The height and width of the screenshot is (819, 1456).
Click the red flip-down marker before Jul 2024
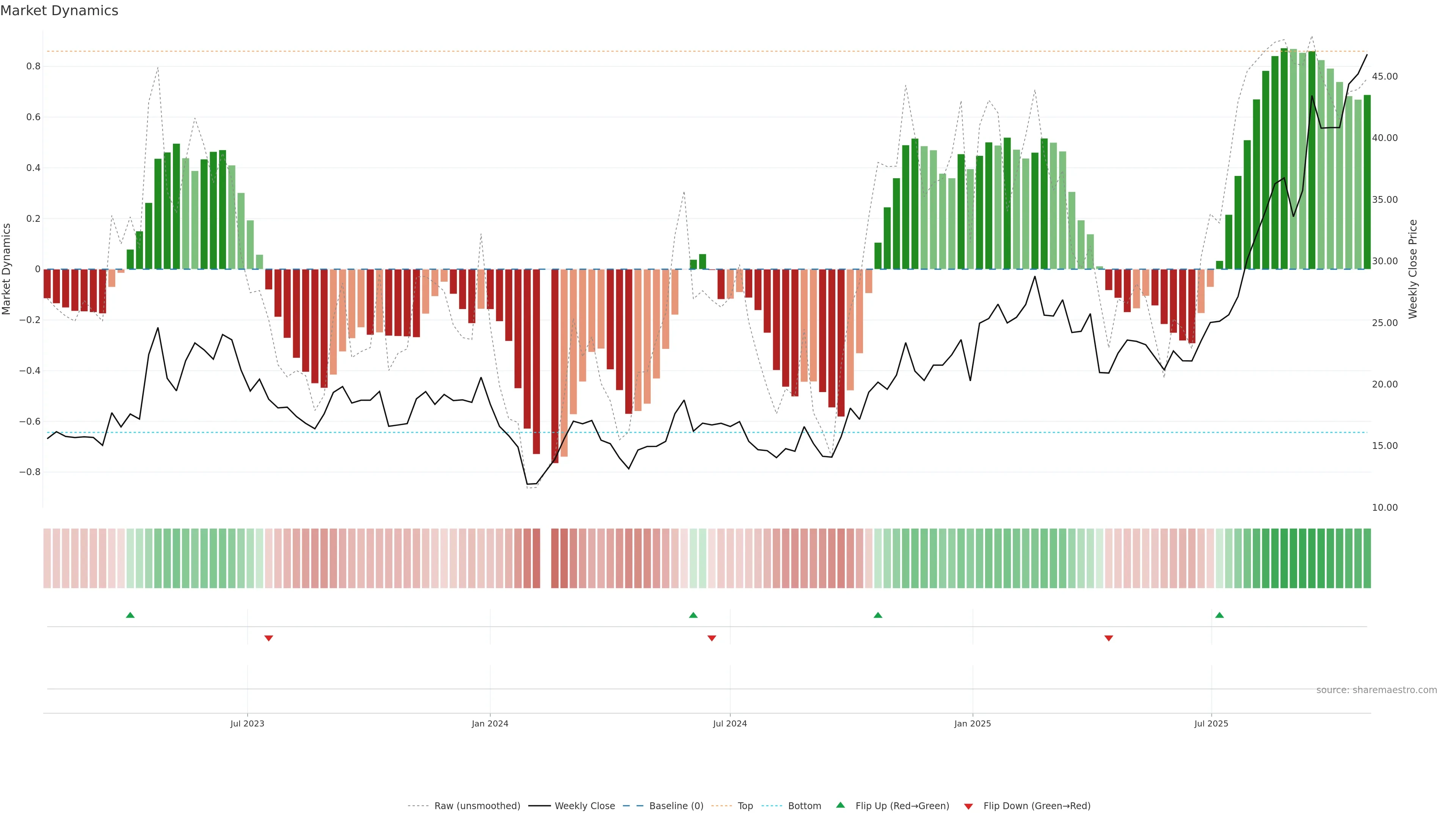coord(712,638)
